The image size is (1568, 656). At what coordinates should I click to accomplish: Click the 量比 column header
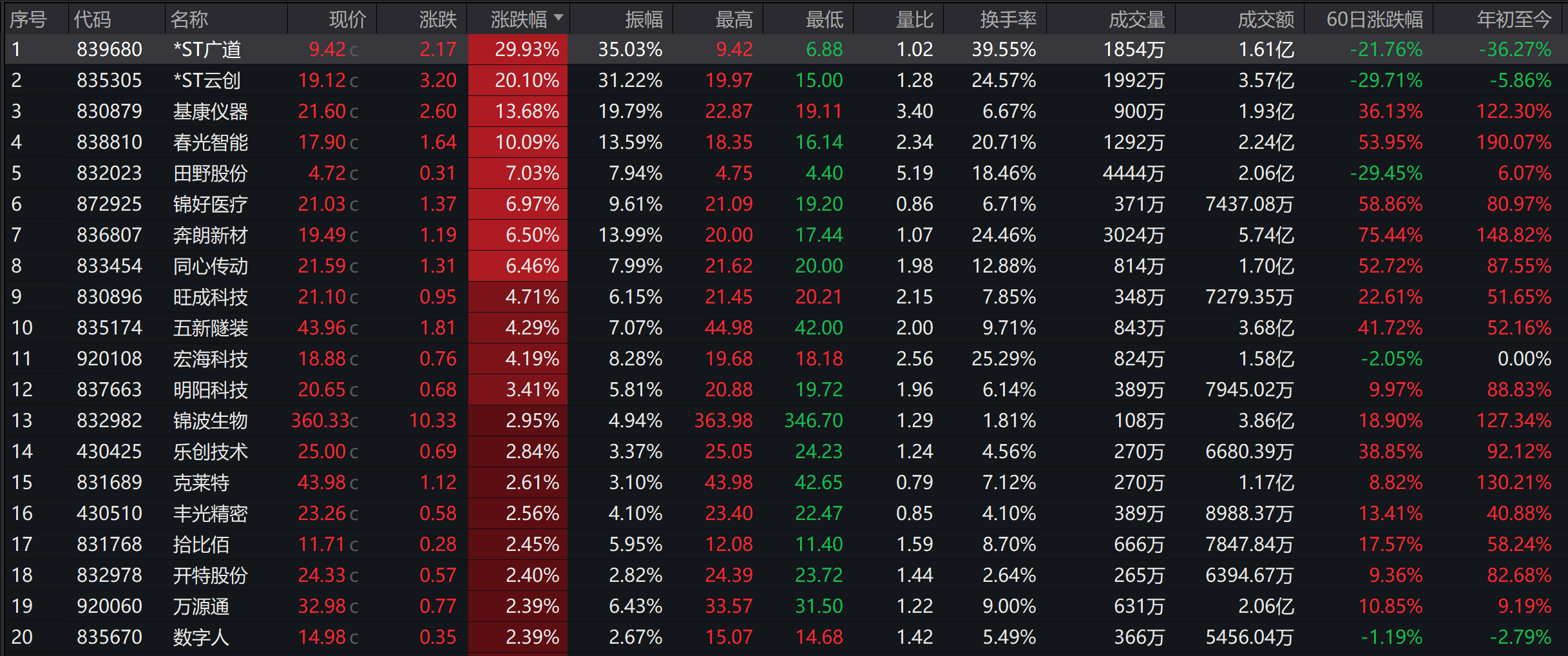pyautogui.click(x=914, y=19)
